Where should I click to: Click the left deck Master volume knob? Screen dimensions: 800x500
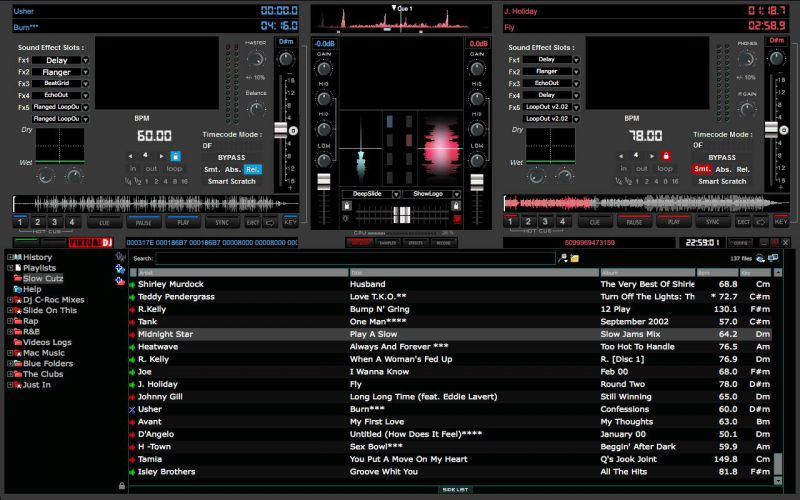[x=256, y=60]
